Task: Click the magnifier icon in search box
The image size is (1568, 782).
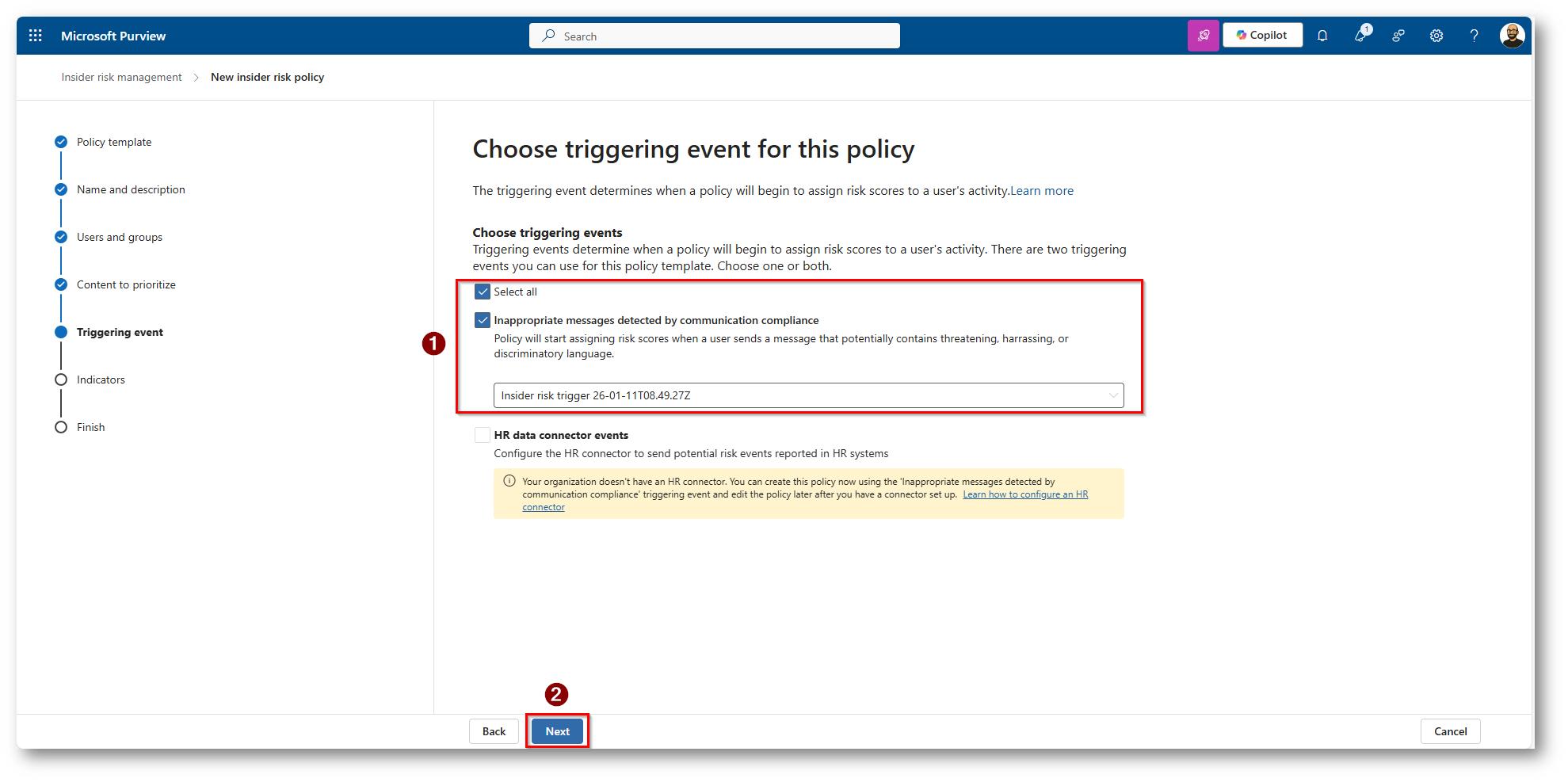Action: (x=548, y=36)
